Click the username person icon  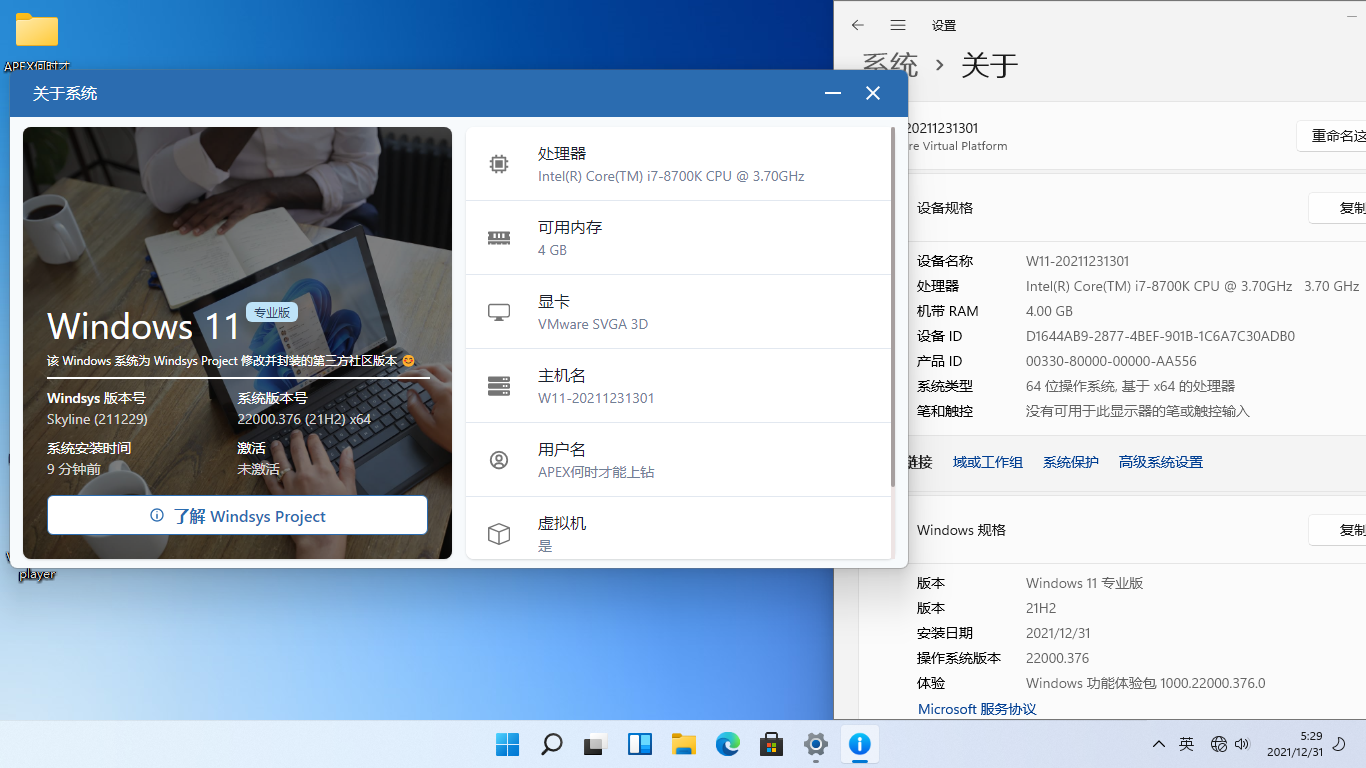click(x=498, y=460)
